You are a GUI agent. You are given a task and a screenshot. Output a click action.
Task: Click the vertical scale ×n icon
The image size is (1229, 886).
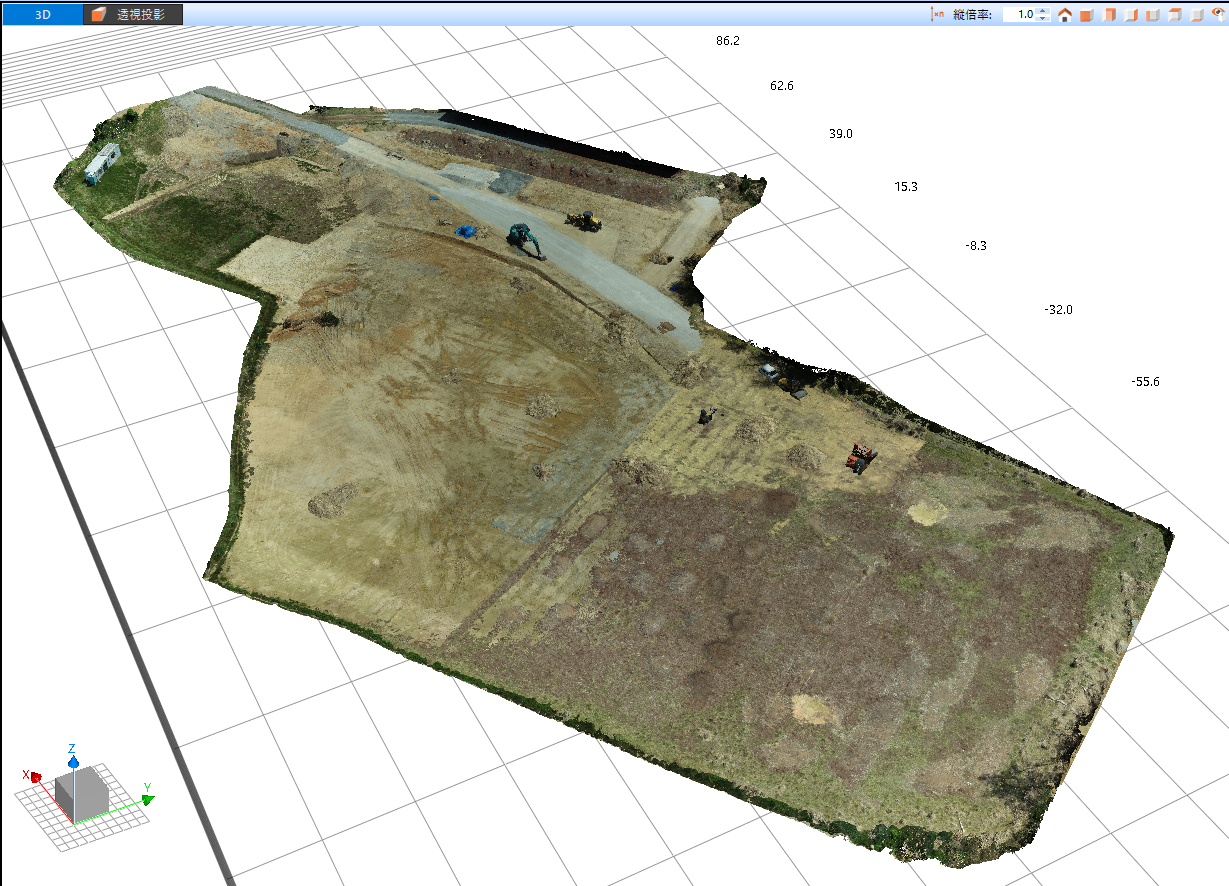937,15
